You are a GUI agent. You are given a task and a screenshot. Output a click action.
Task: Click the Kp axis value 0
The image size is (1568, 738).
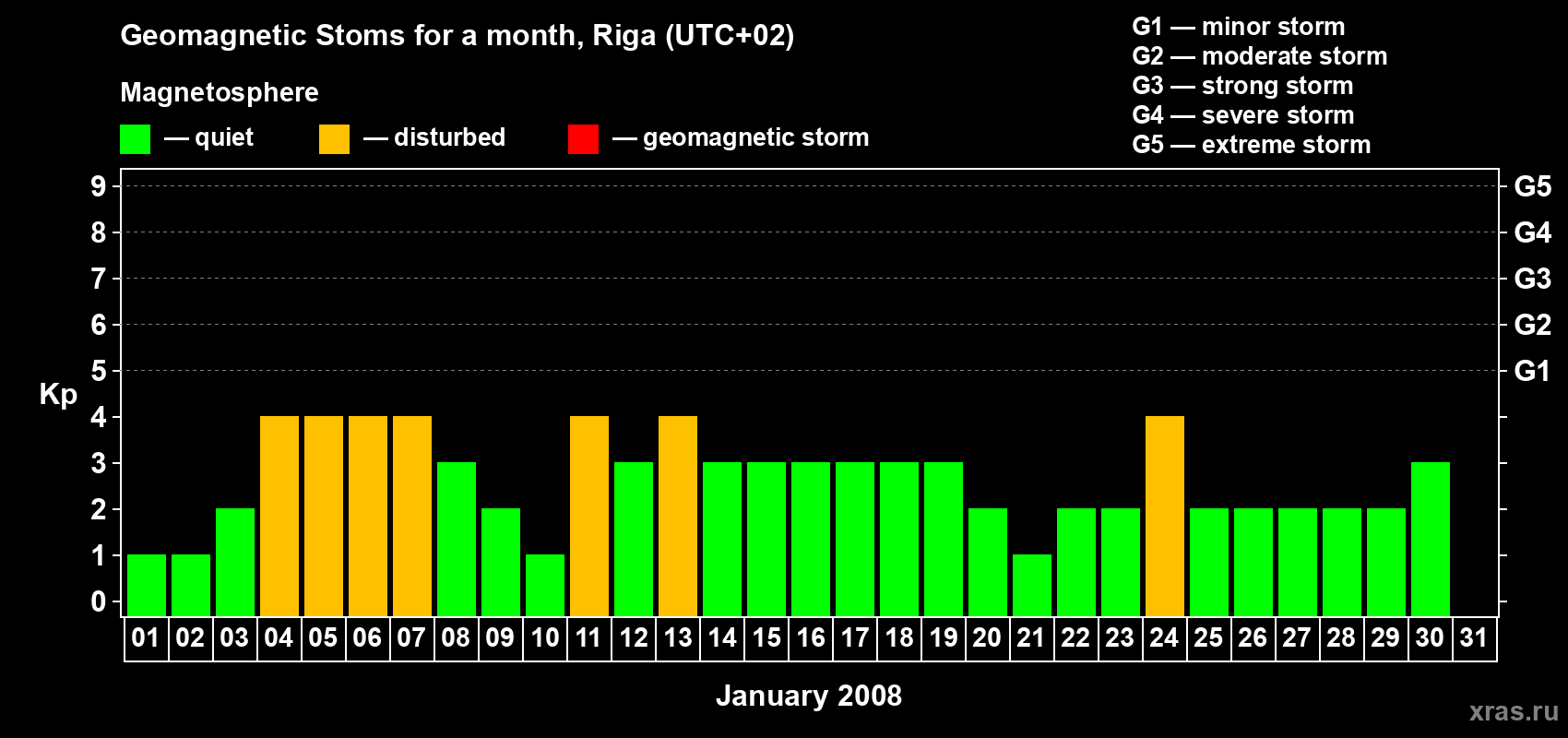[x=99, y=601]
